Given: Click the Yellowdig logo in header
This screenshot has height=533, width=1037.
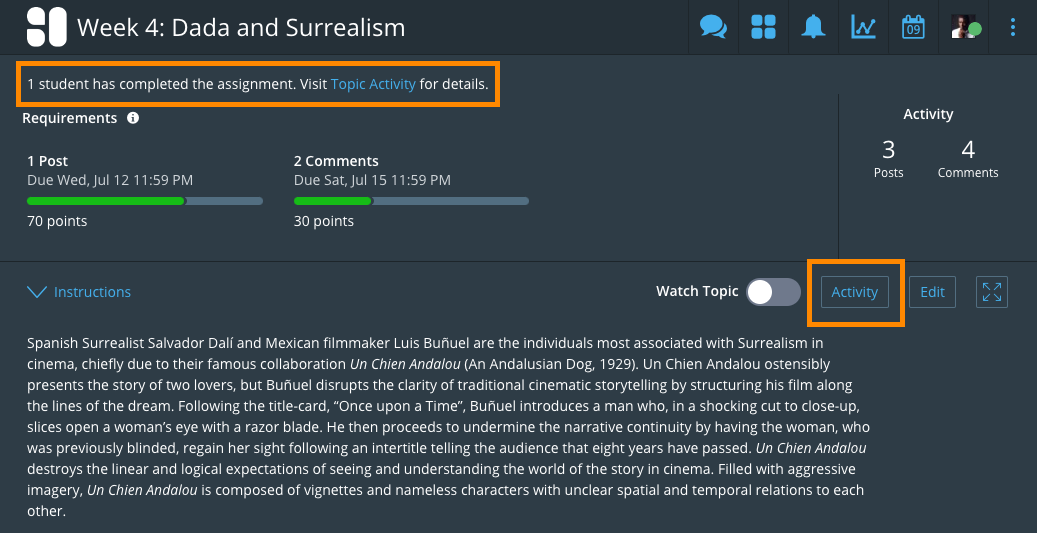Looking at the screenshot, I should click(46, 27).
